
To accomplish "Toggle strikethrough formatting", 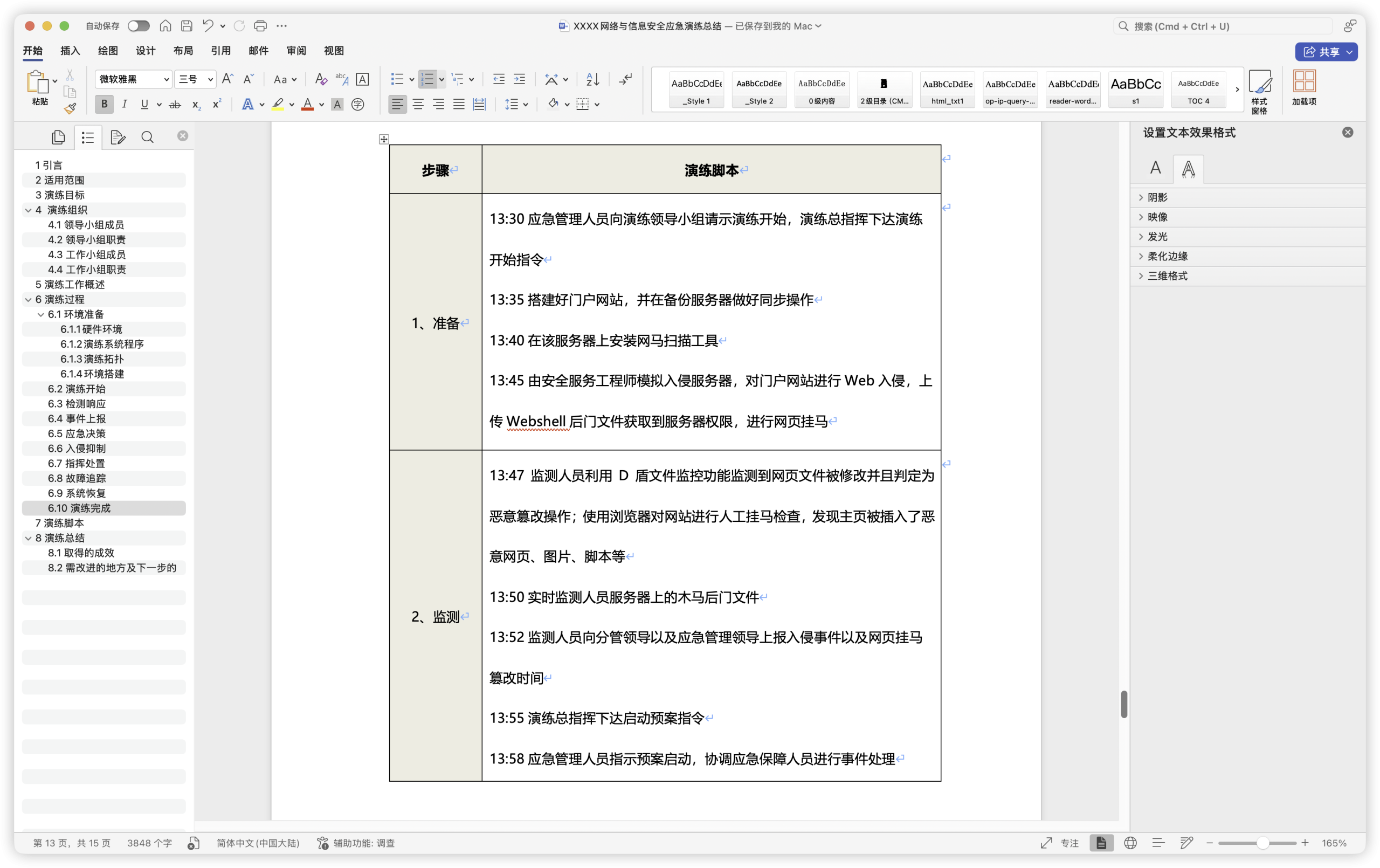I will coord(175,105).
